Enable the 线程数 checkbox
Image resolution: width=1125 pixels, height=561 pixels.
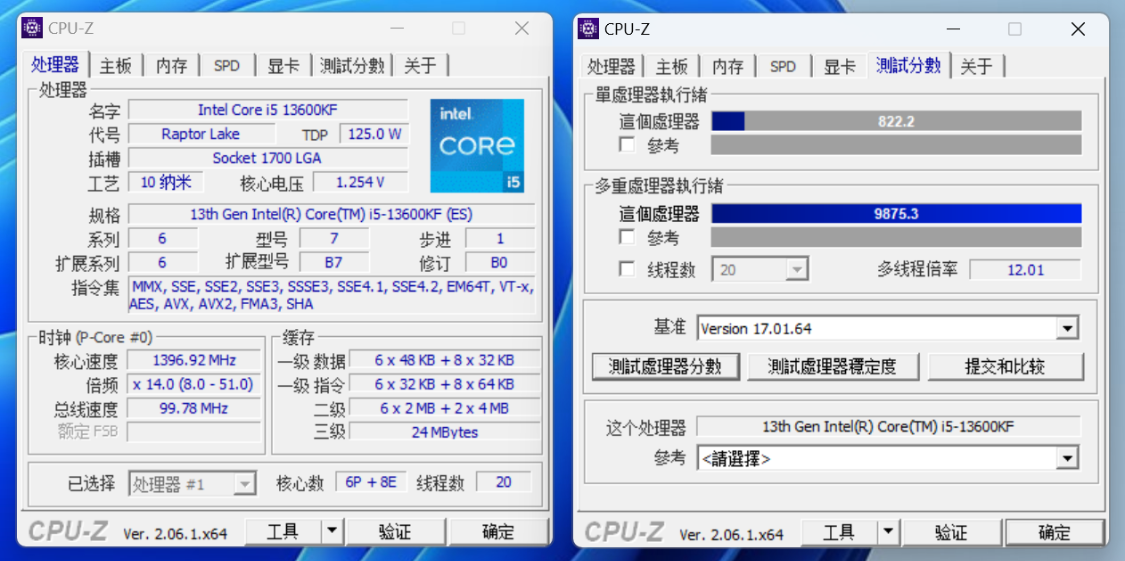(x=627, y=269)
